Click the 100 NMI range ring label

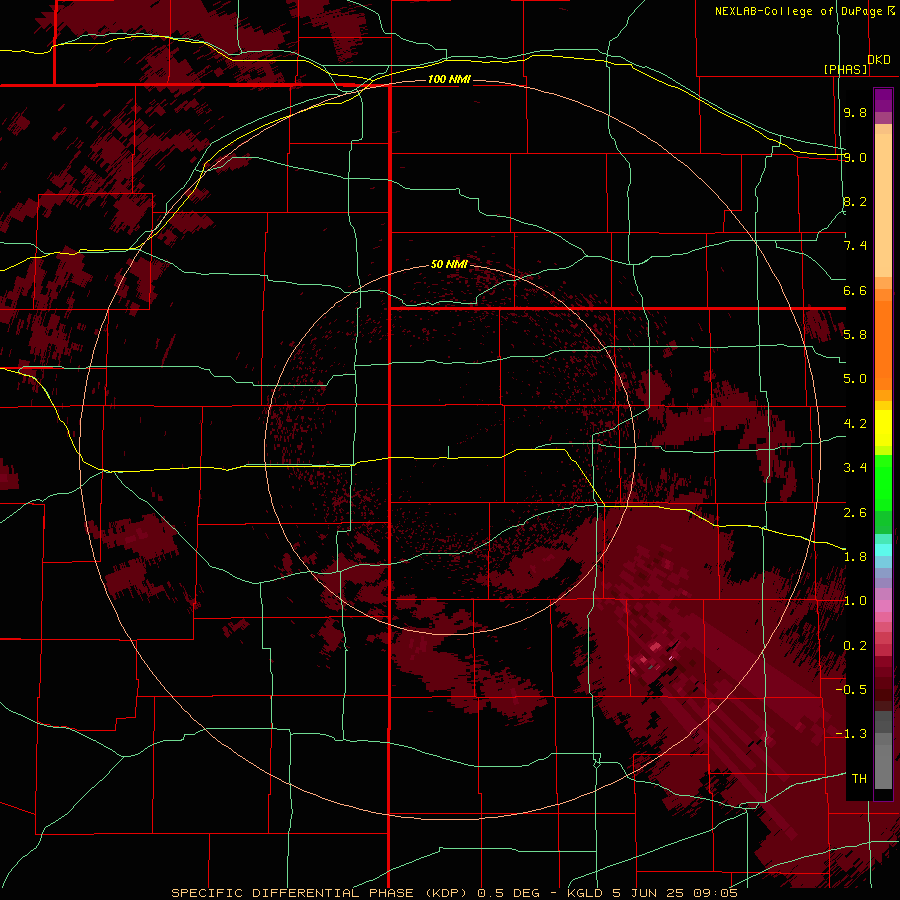449,79
